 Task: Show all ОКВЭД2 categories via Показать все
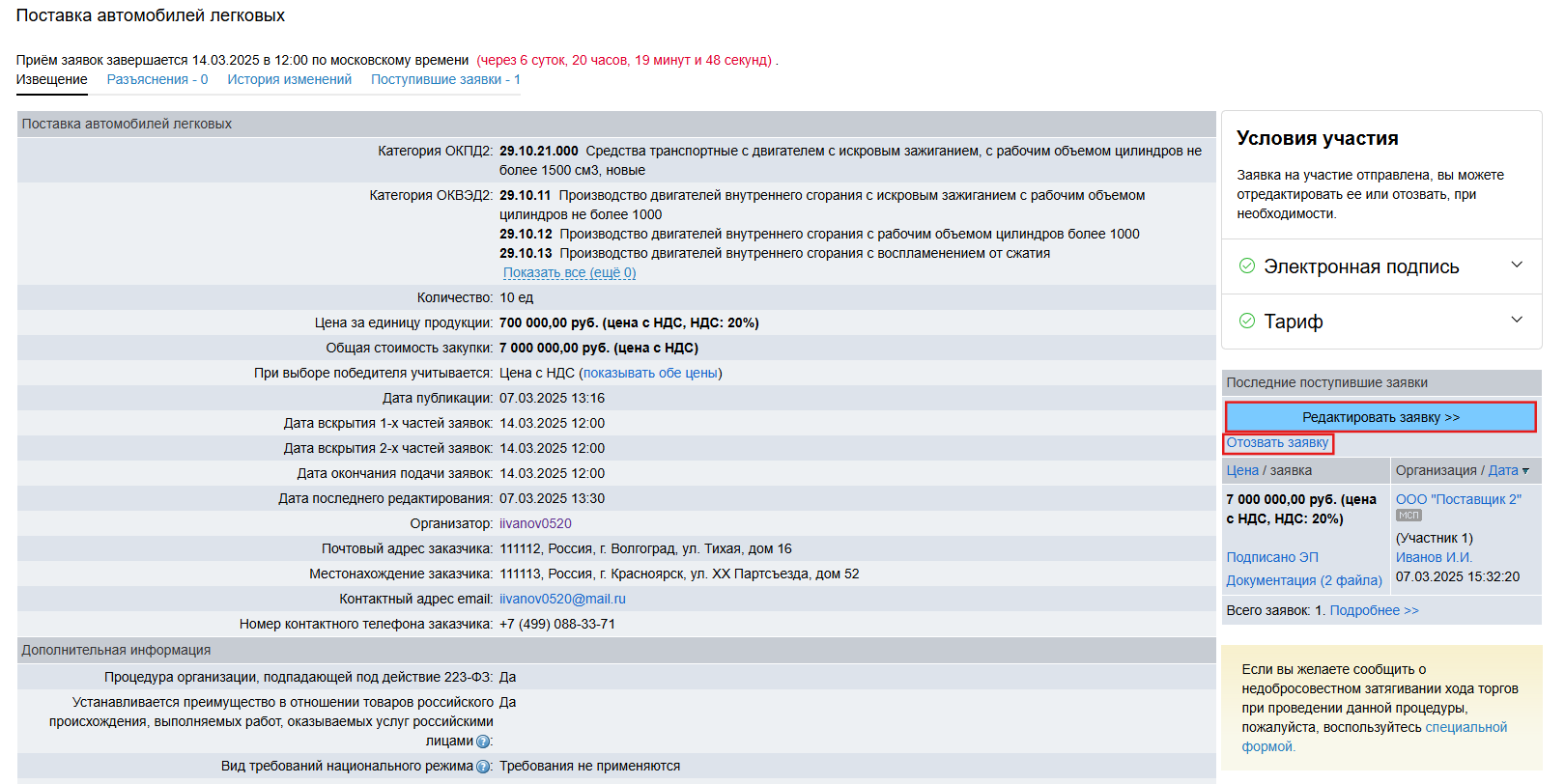coord(569,272)
